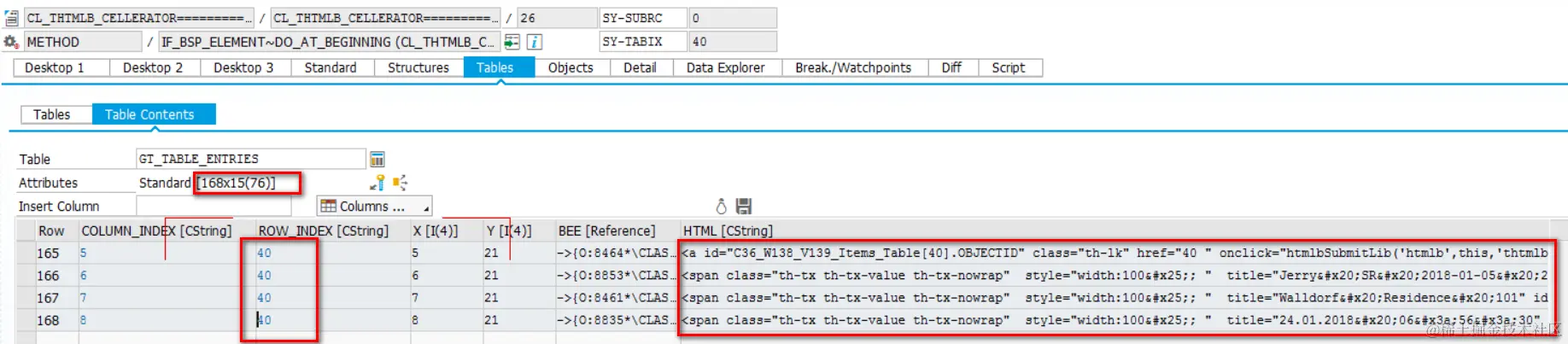
Task: Click the SY-TABIX label field
Action: point(643,42)
